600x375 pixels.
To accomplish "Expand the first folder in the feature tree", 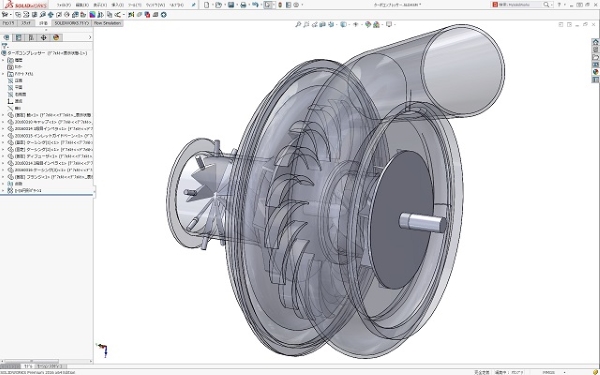I will coord(3,60).
